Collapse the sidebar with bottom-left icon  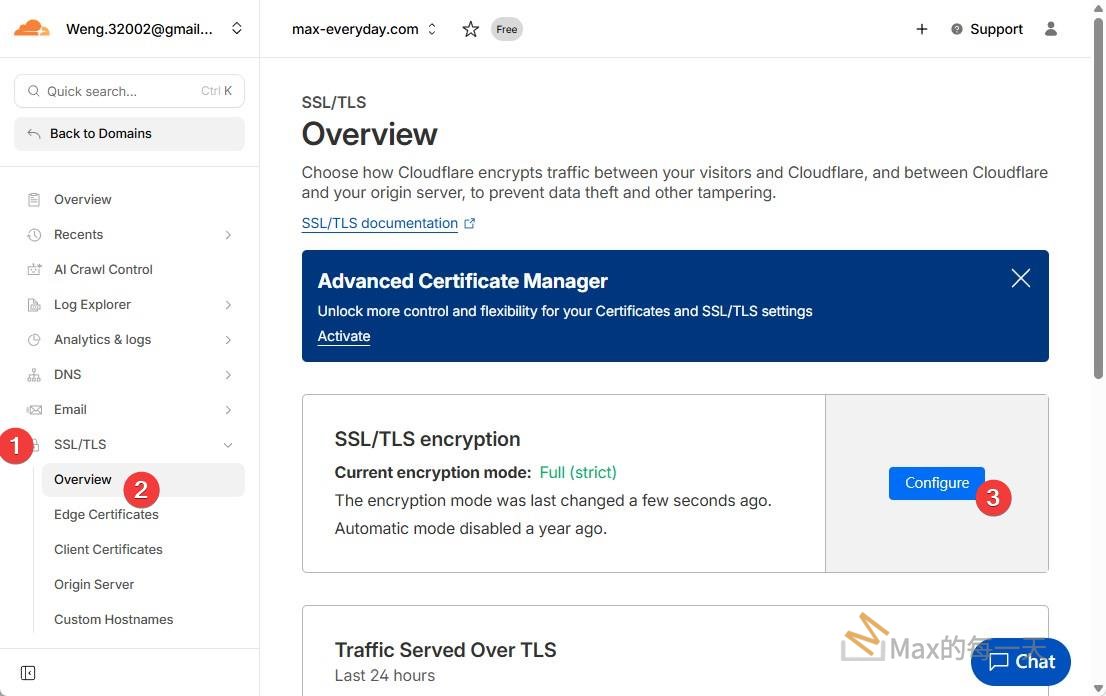pyautogui.click(x=28, y=673)
